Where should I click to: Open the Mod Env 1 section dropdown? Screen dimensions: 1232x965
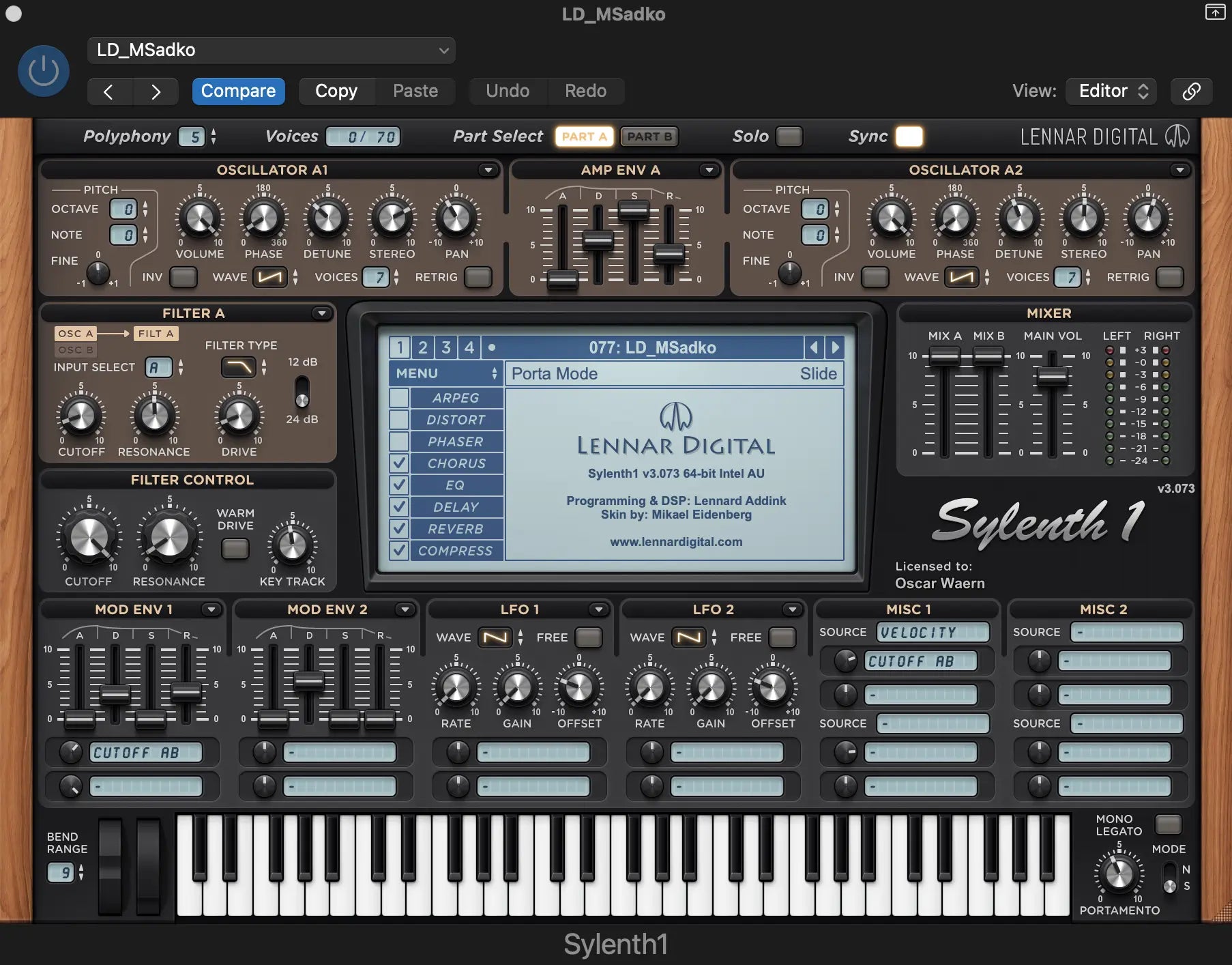tap(211, 609)
